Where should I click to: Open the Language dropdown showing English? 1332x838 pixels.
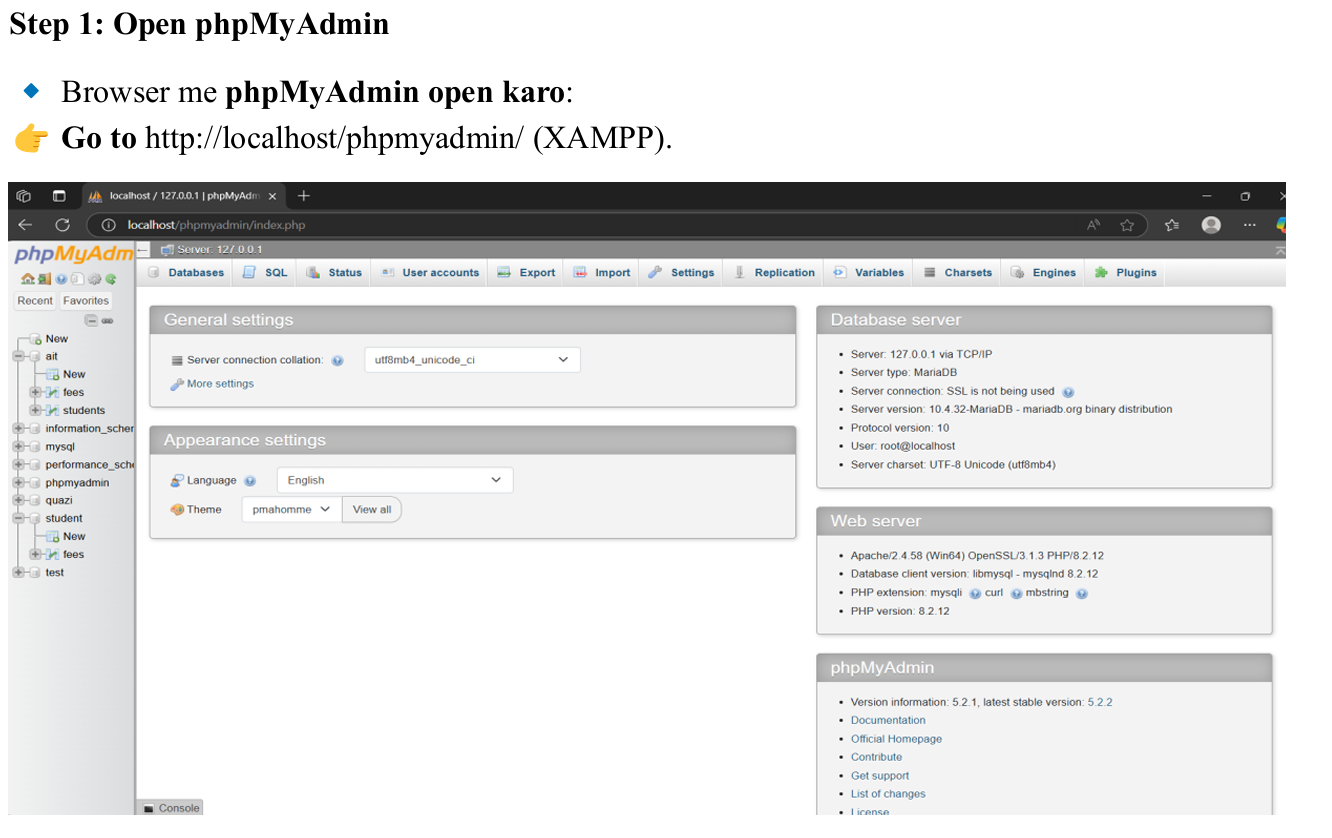pos(395,480)
